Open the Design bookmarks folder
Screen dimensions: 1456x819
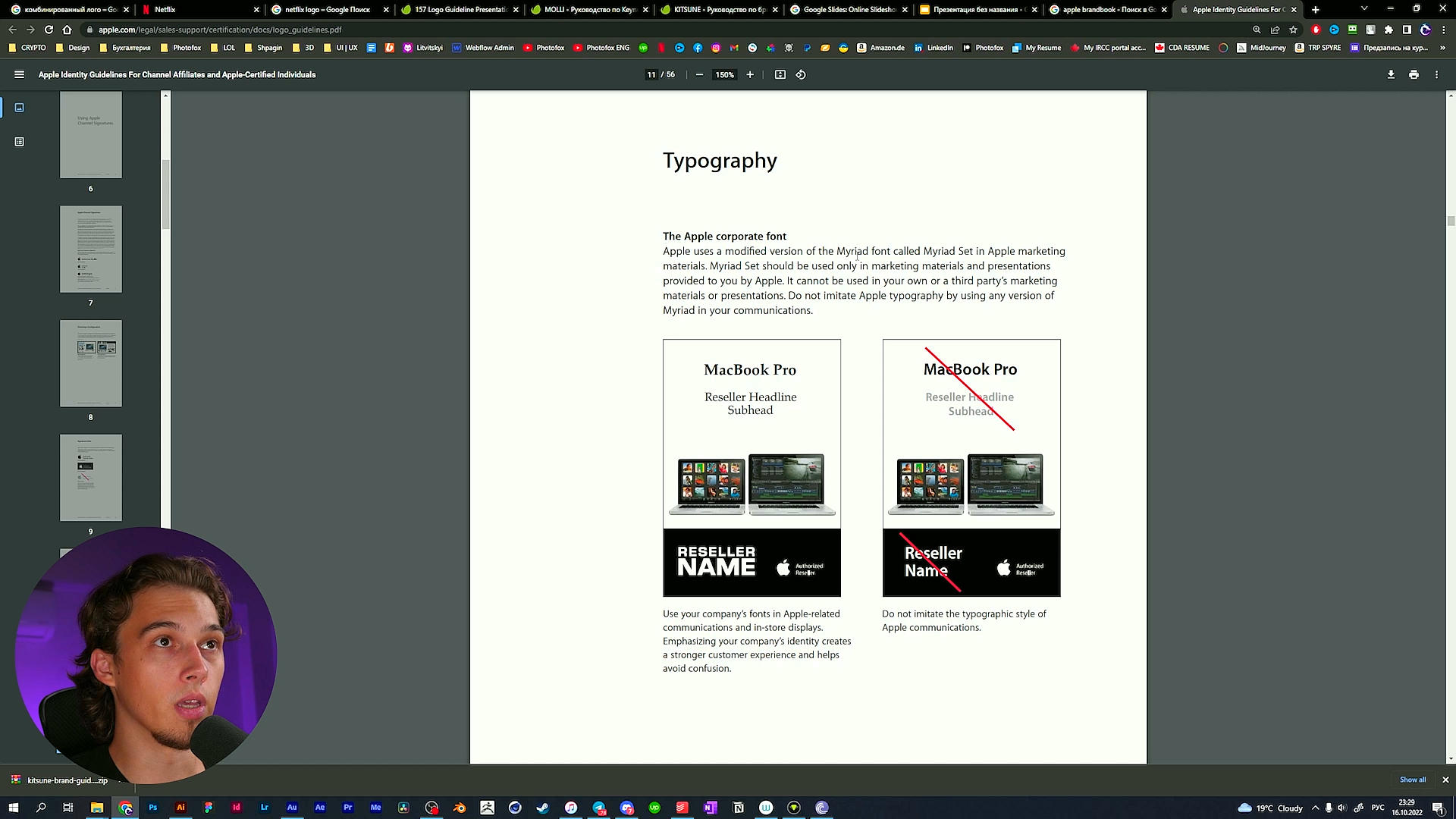[73, 48]
